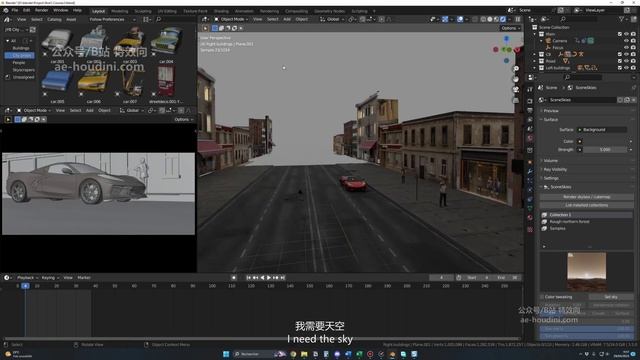The image size is (640, 360).
Task: Adjust the Strength value slider
Action: click(605, 150)
